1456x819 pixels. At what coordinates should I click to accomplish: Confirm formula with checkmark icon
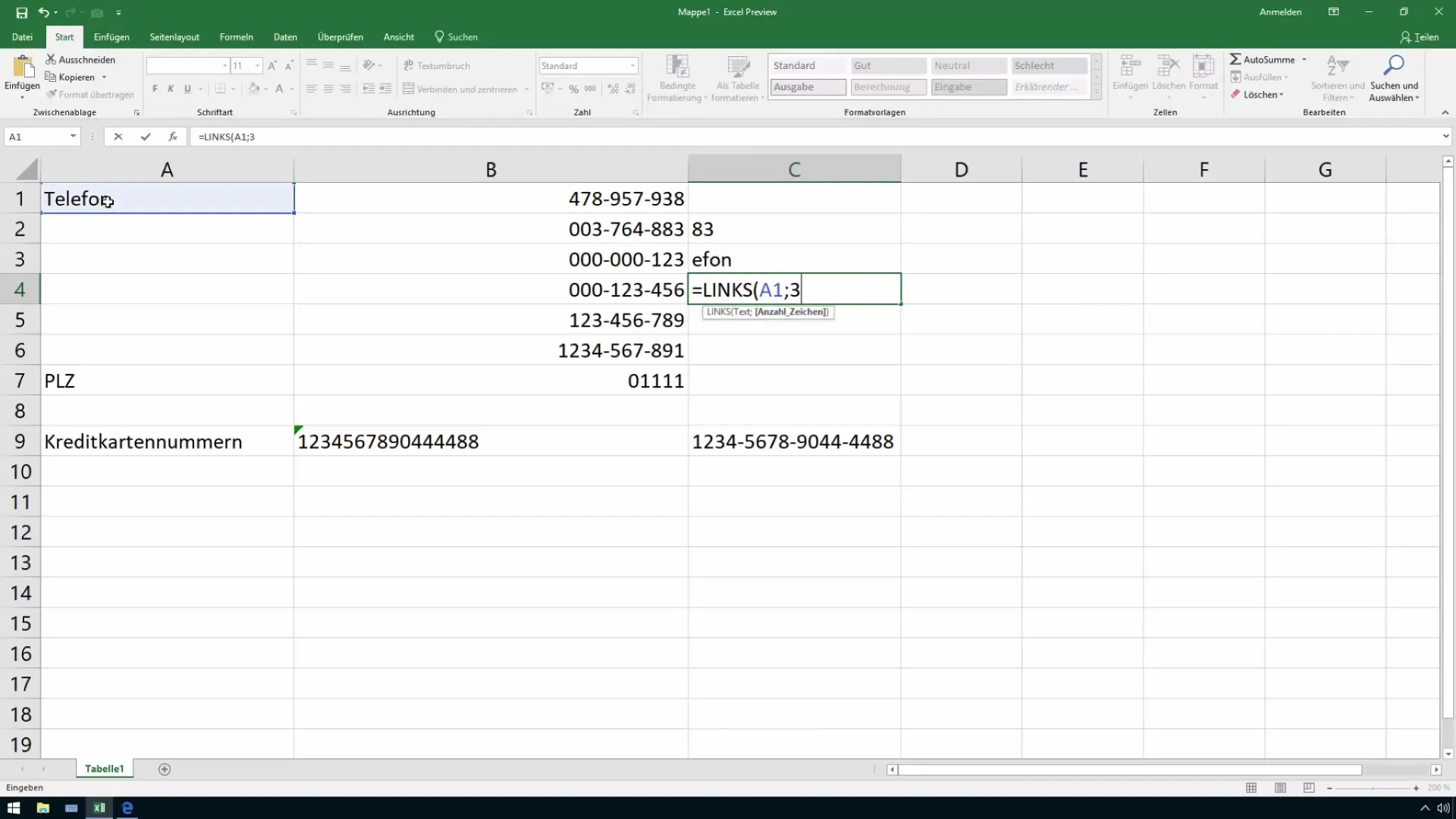click(145, 136)
